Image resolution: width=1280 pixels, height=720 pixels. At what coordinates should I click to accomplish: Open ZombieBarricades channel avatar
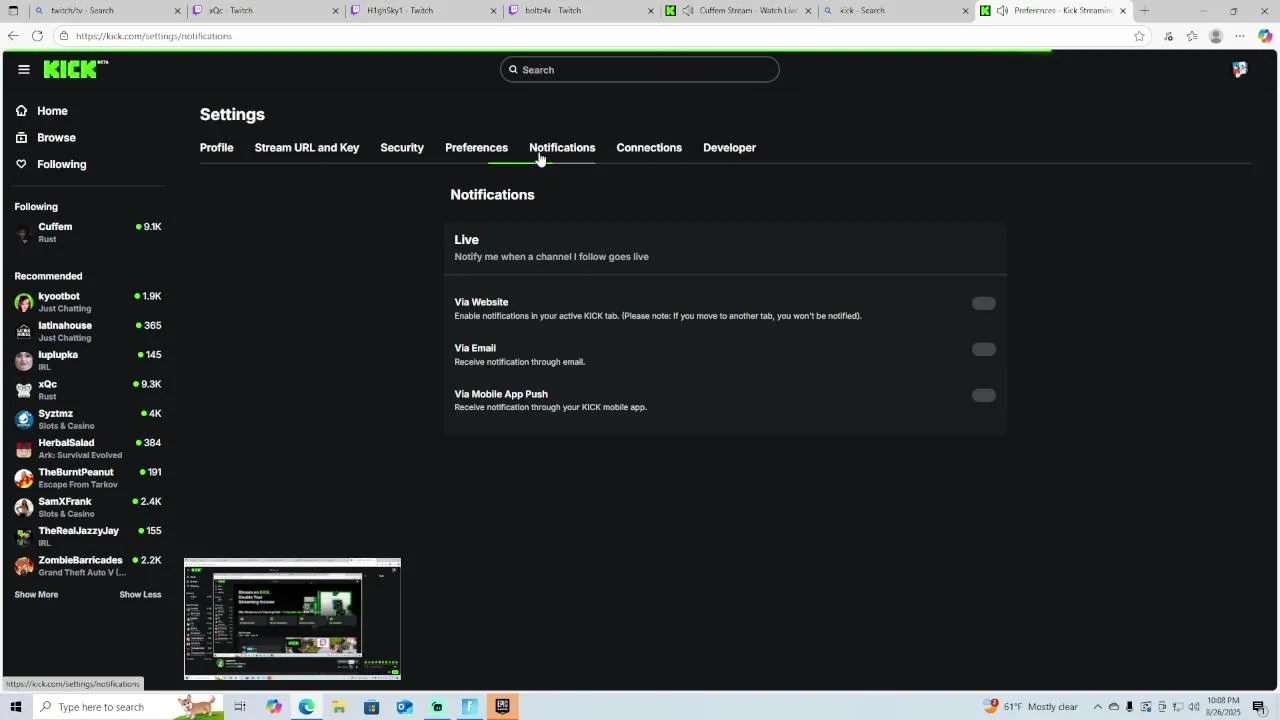pos(24,566)
